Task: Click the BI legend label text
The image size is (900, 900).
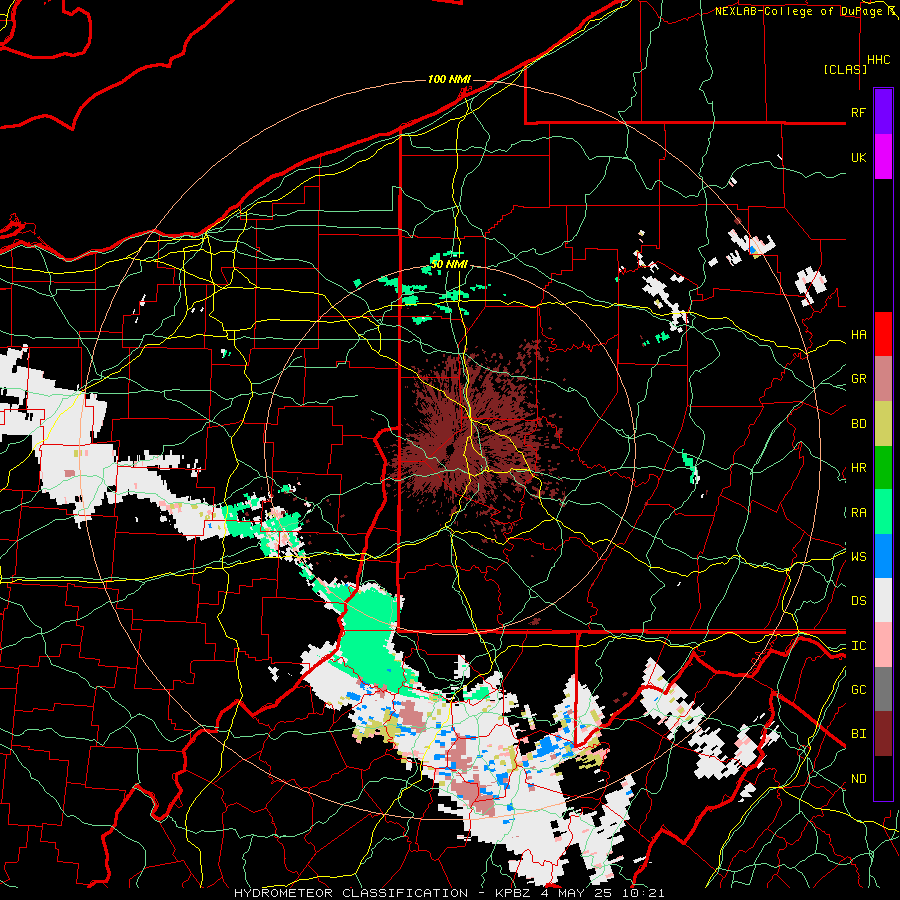Action: pos(858,734)
